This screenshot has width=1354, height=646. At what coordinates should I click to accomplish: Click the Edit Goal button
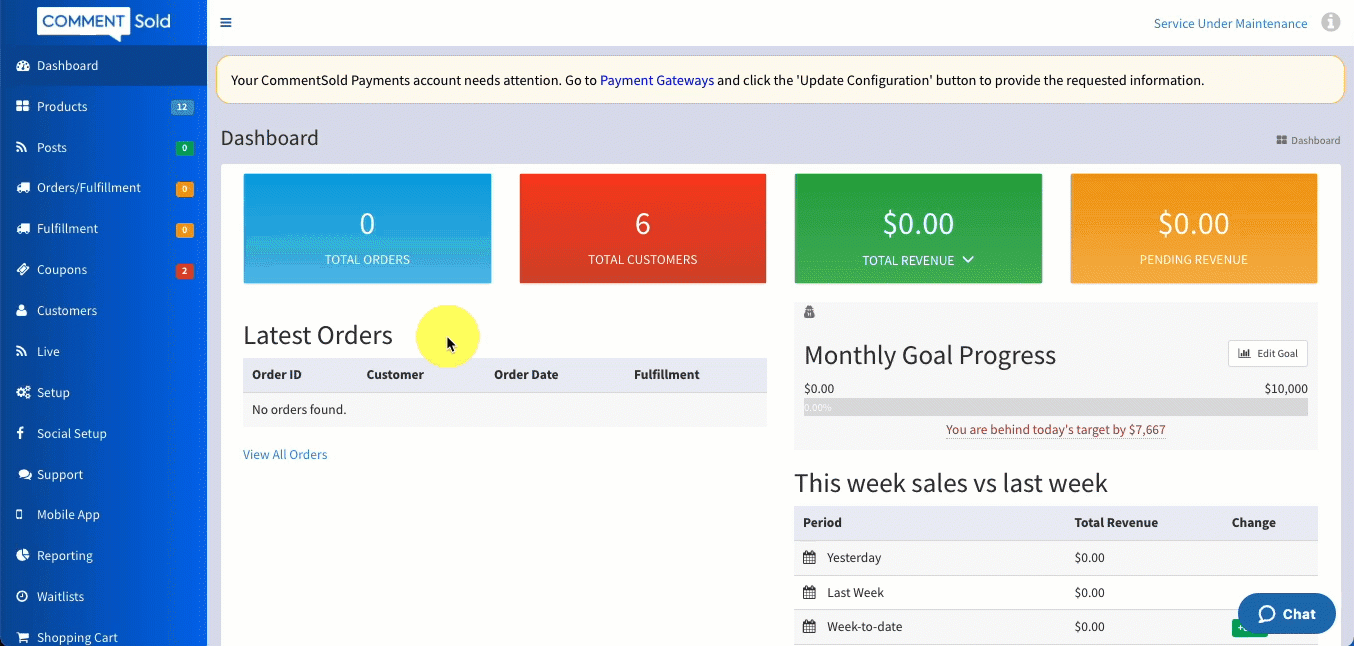click(1267, 354)
